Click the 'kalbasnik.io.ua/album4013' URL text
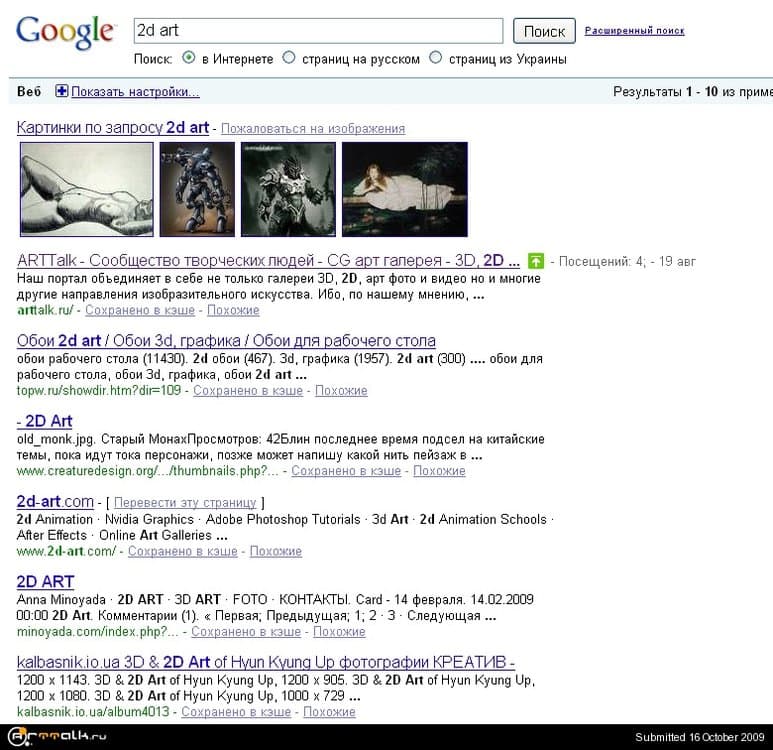Screen dimensions: 773x750 click(93, 712)
